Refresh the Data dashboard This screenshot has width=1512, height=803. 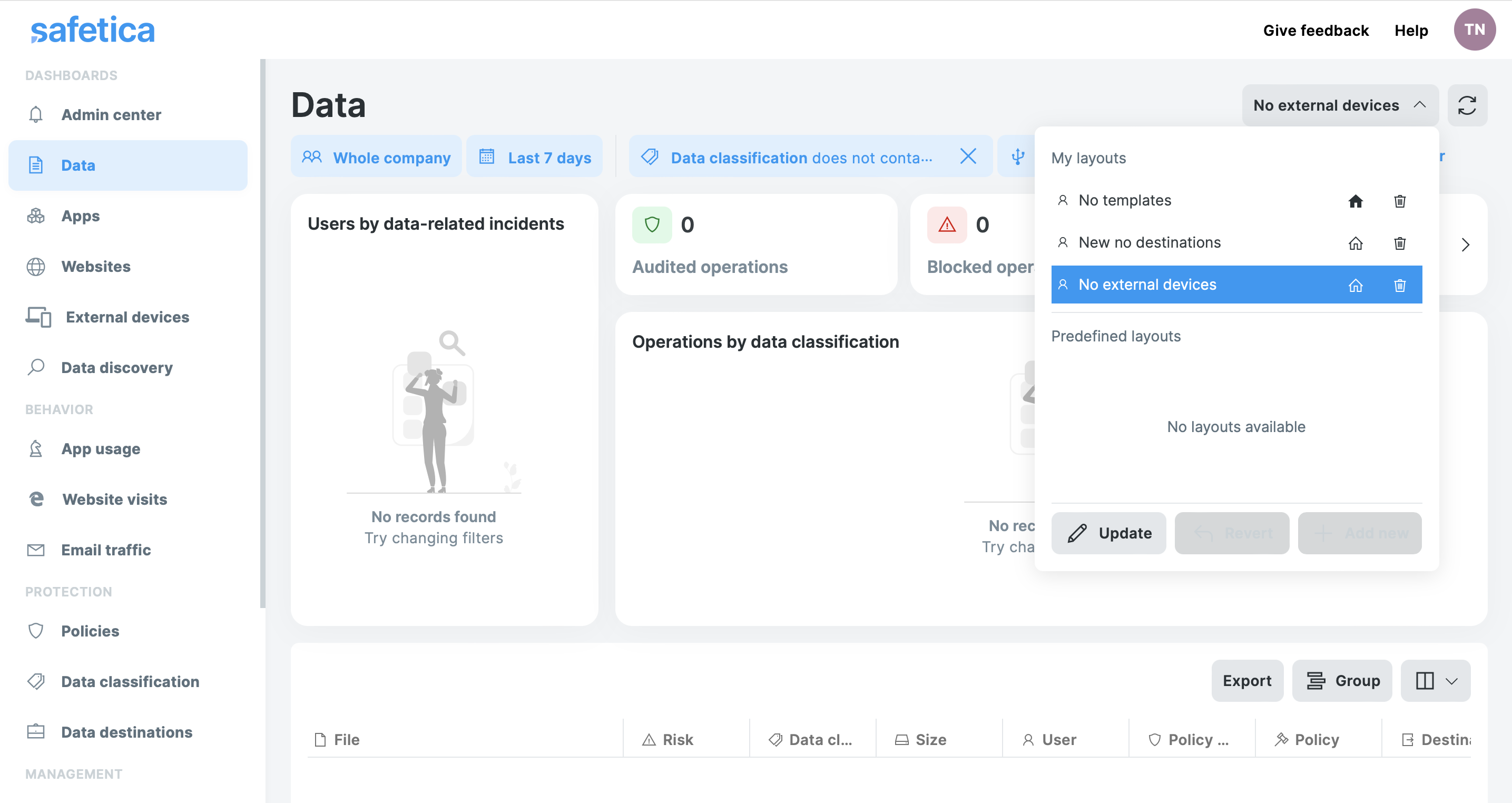pyautogui.click(x=1467, y=105)
